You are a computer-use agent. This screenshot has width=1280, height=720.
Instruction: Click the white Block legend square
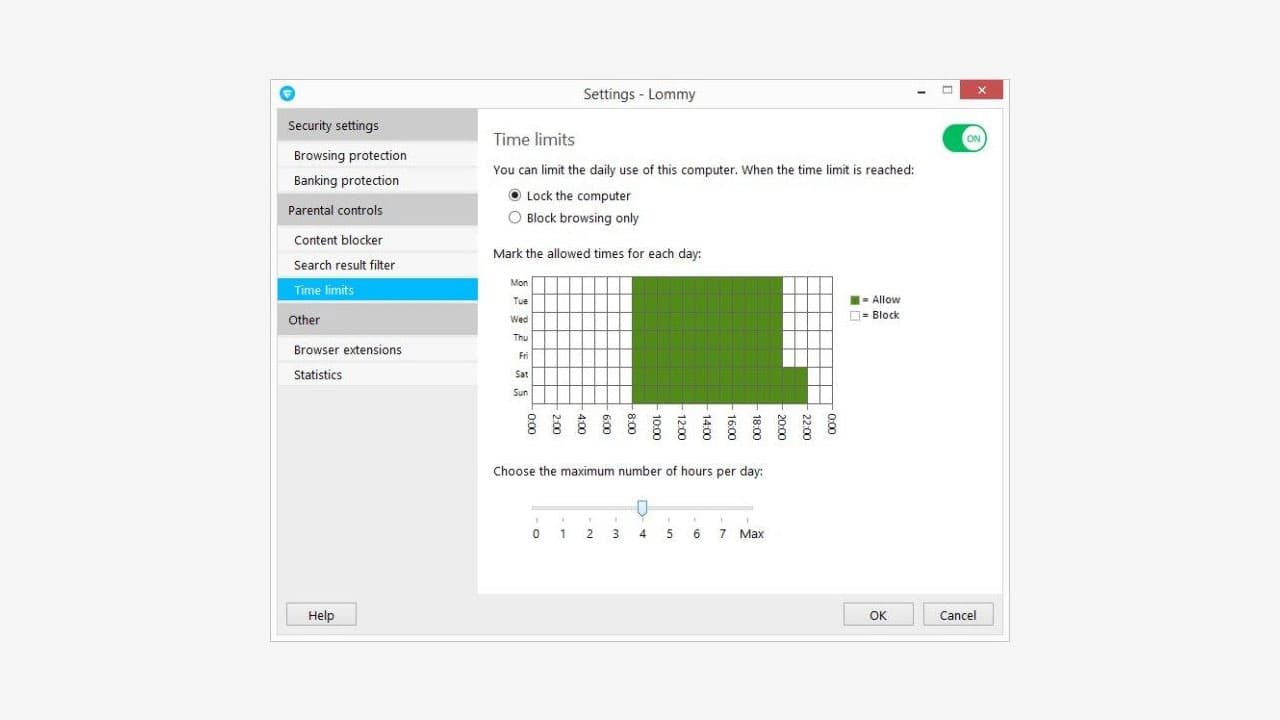coord(855,315)
